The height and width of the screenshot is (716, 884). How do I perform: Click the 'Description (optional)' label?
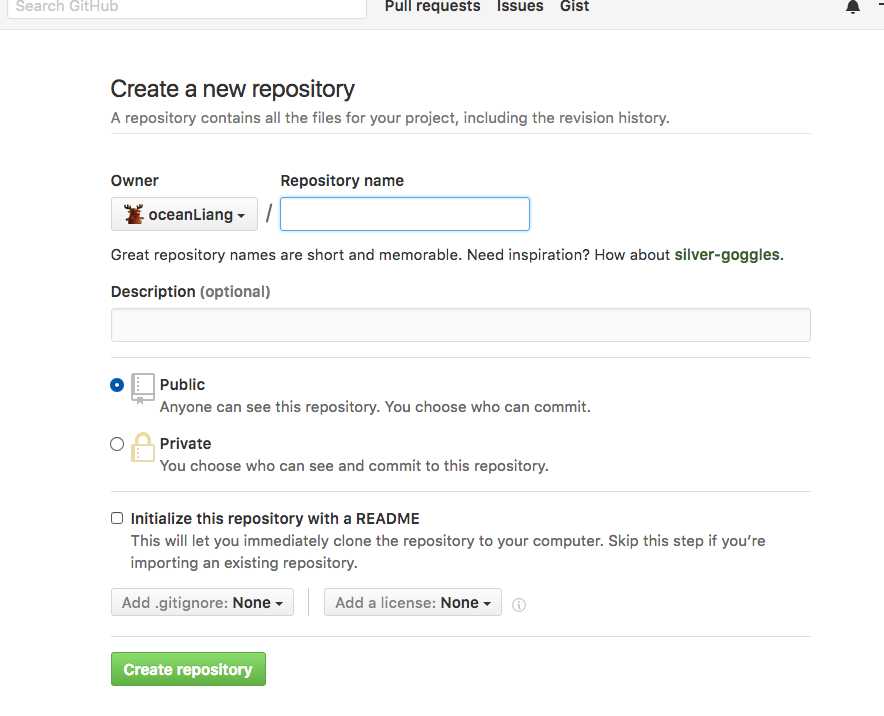click(x=191, y=291)
